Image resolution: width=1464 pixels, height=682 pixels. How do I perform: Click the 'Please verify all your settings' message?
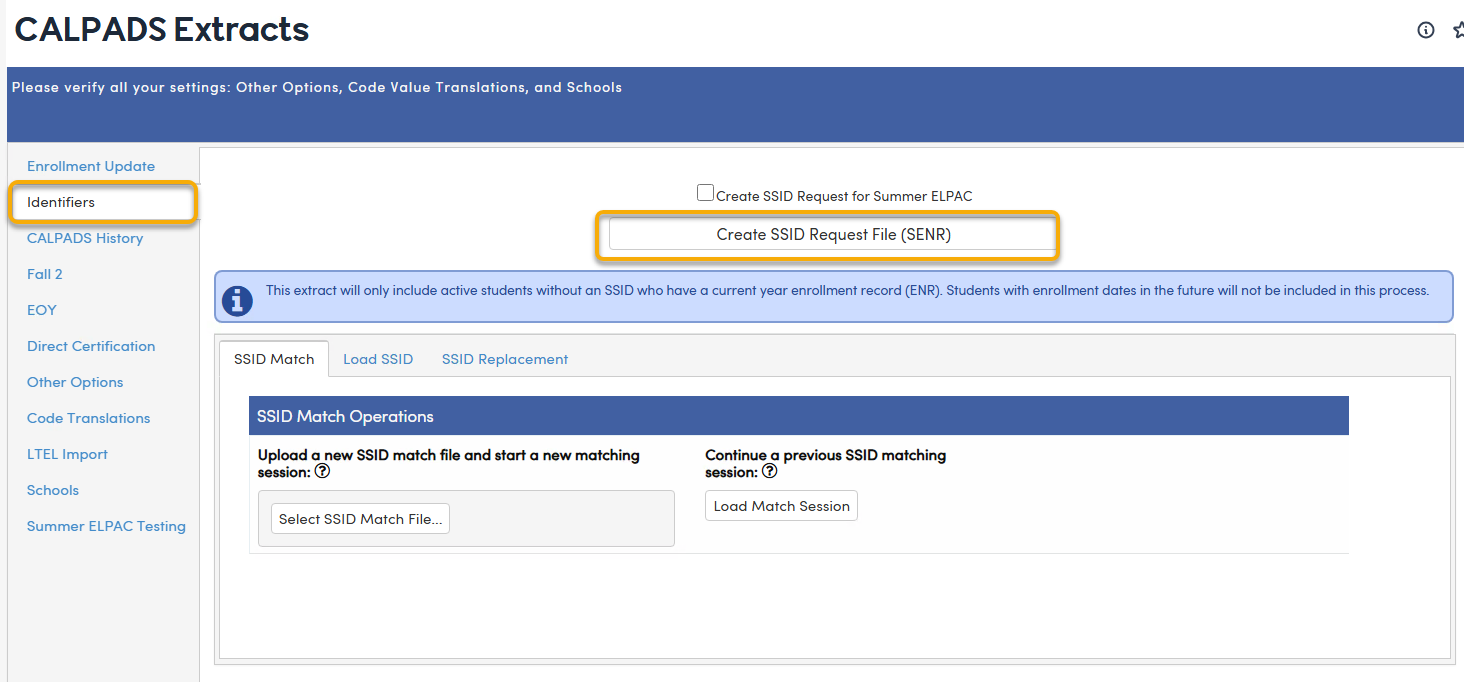317,88
